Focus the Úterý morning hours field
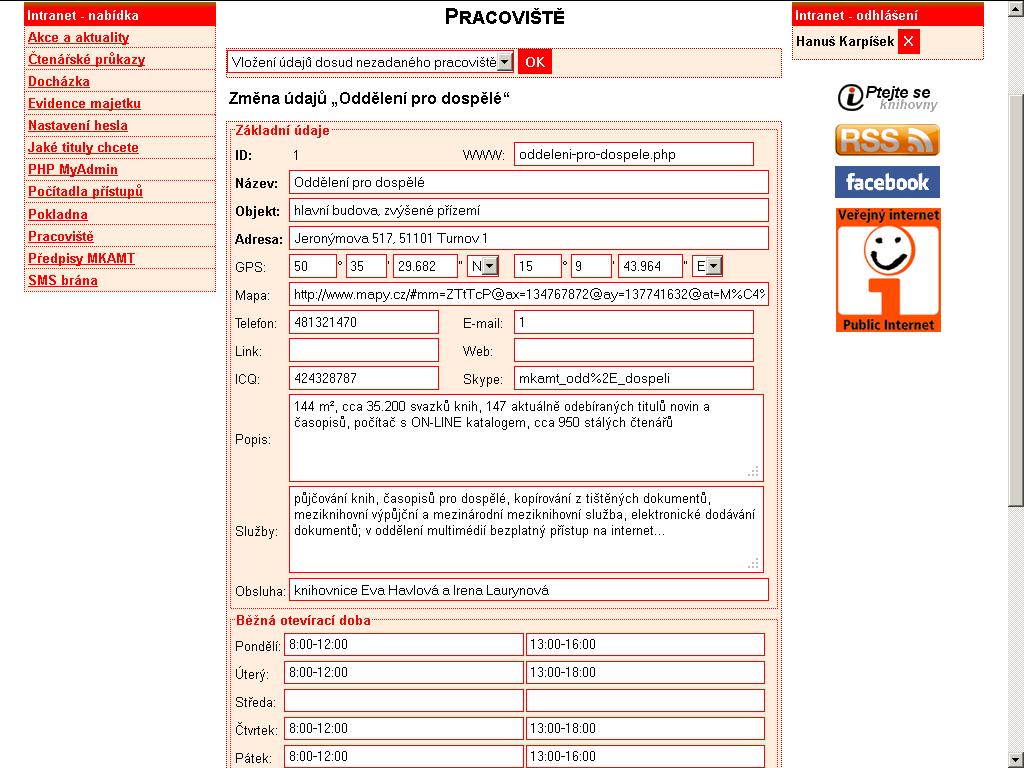Viewport: 1024px width, 768px height. pyautogui.click(x=404, y=673)
